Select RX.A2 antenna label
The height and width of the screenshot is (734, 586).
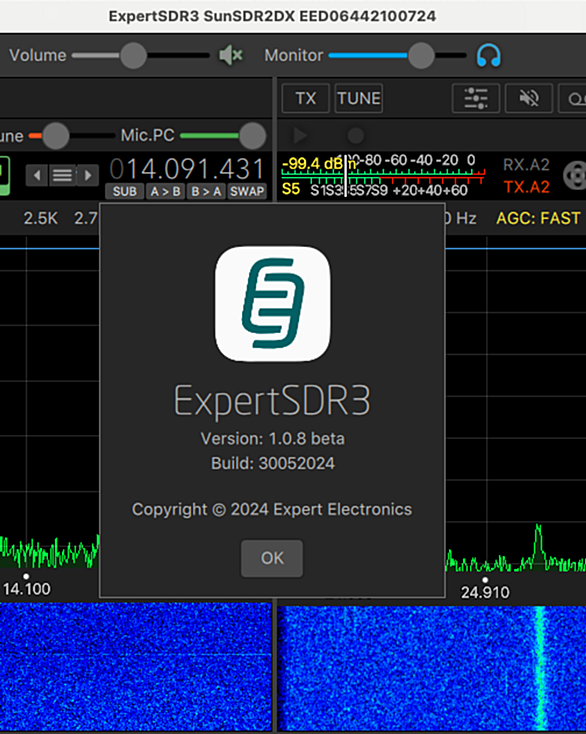(x=526, y=165)
